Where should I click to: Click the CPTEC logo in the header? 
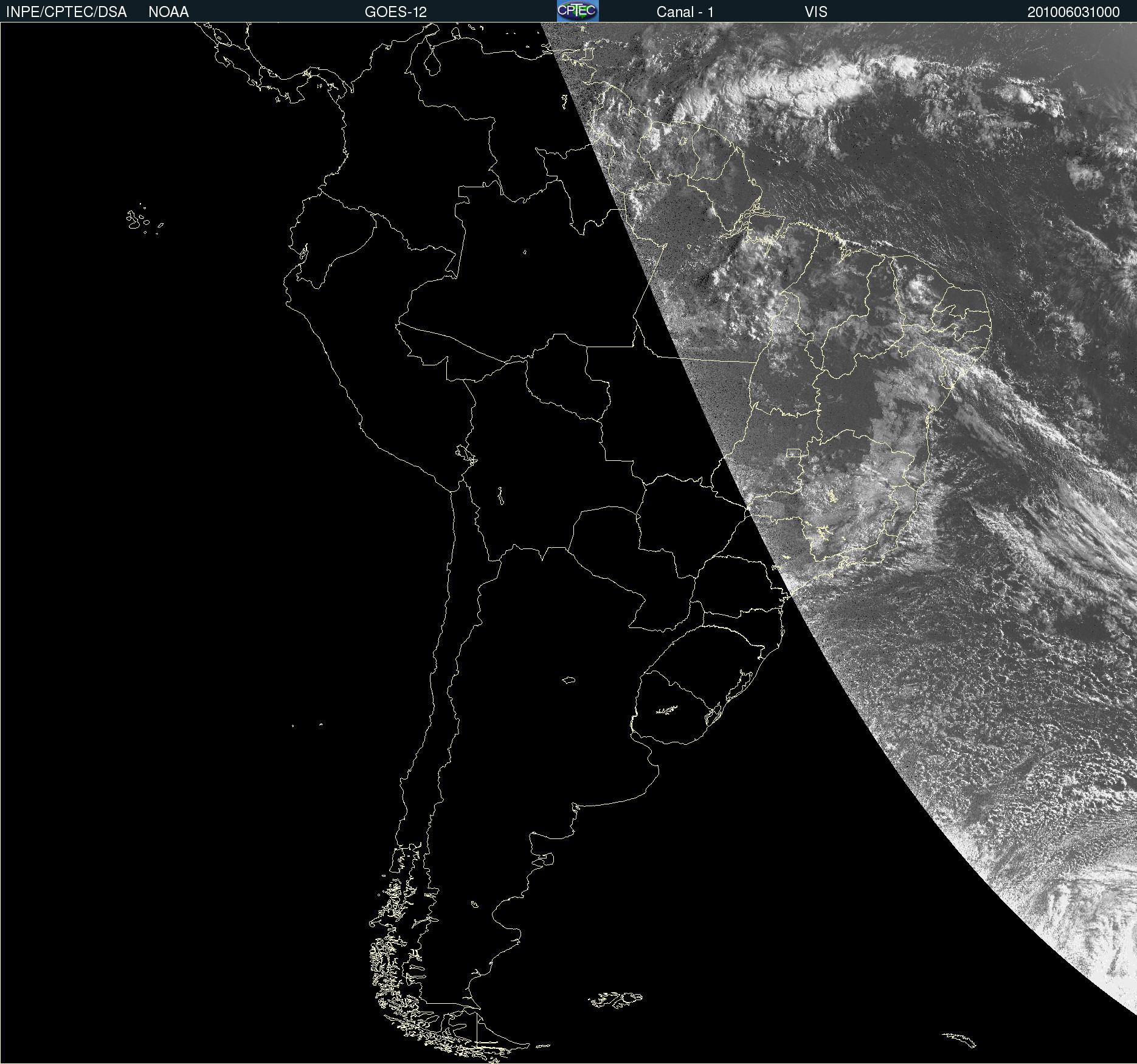(578, 11)
